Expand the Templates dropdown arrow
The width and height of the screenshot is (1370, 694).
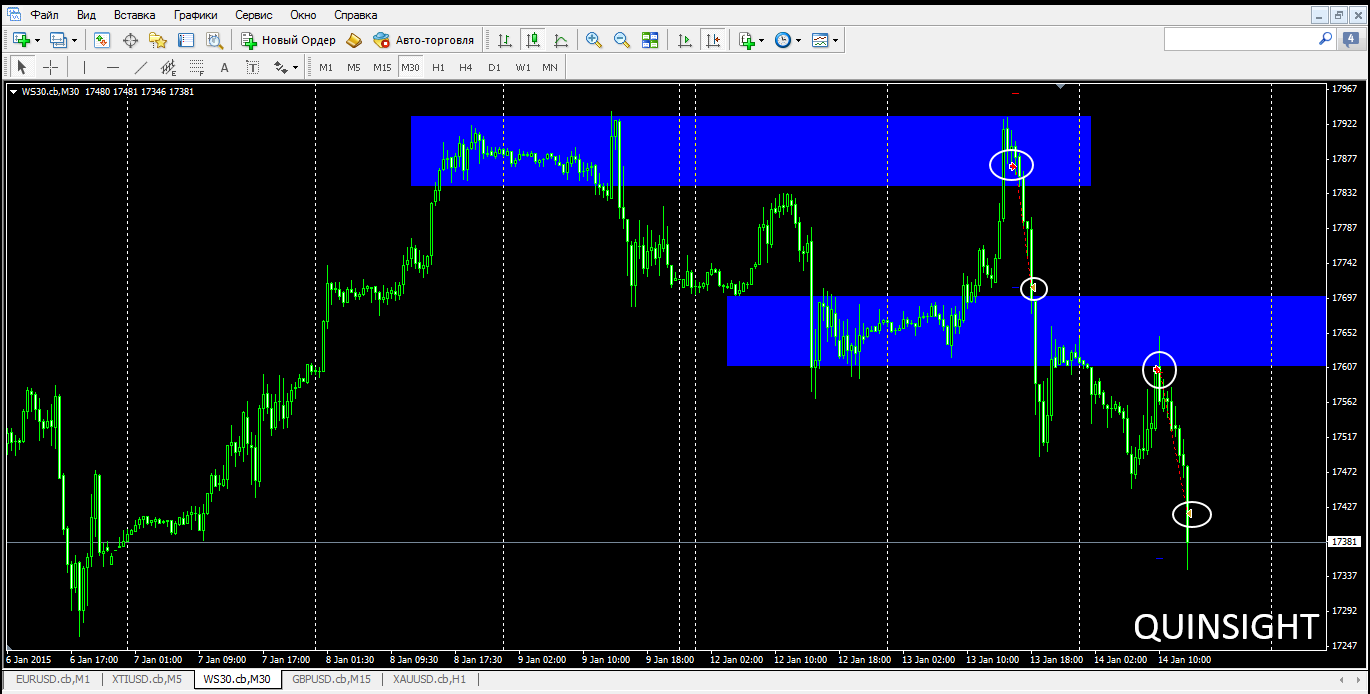836,41
